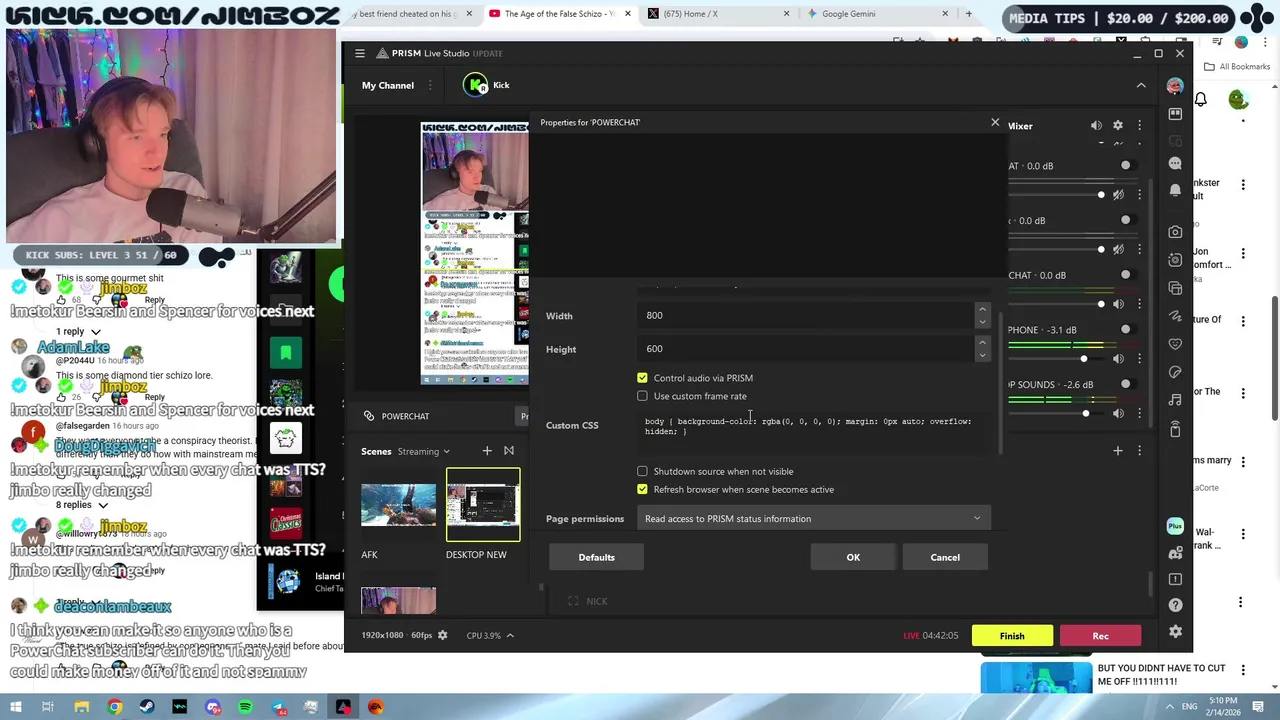Toggle Refresh browser when scene becomes active

(x=642, y=489)
